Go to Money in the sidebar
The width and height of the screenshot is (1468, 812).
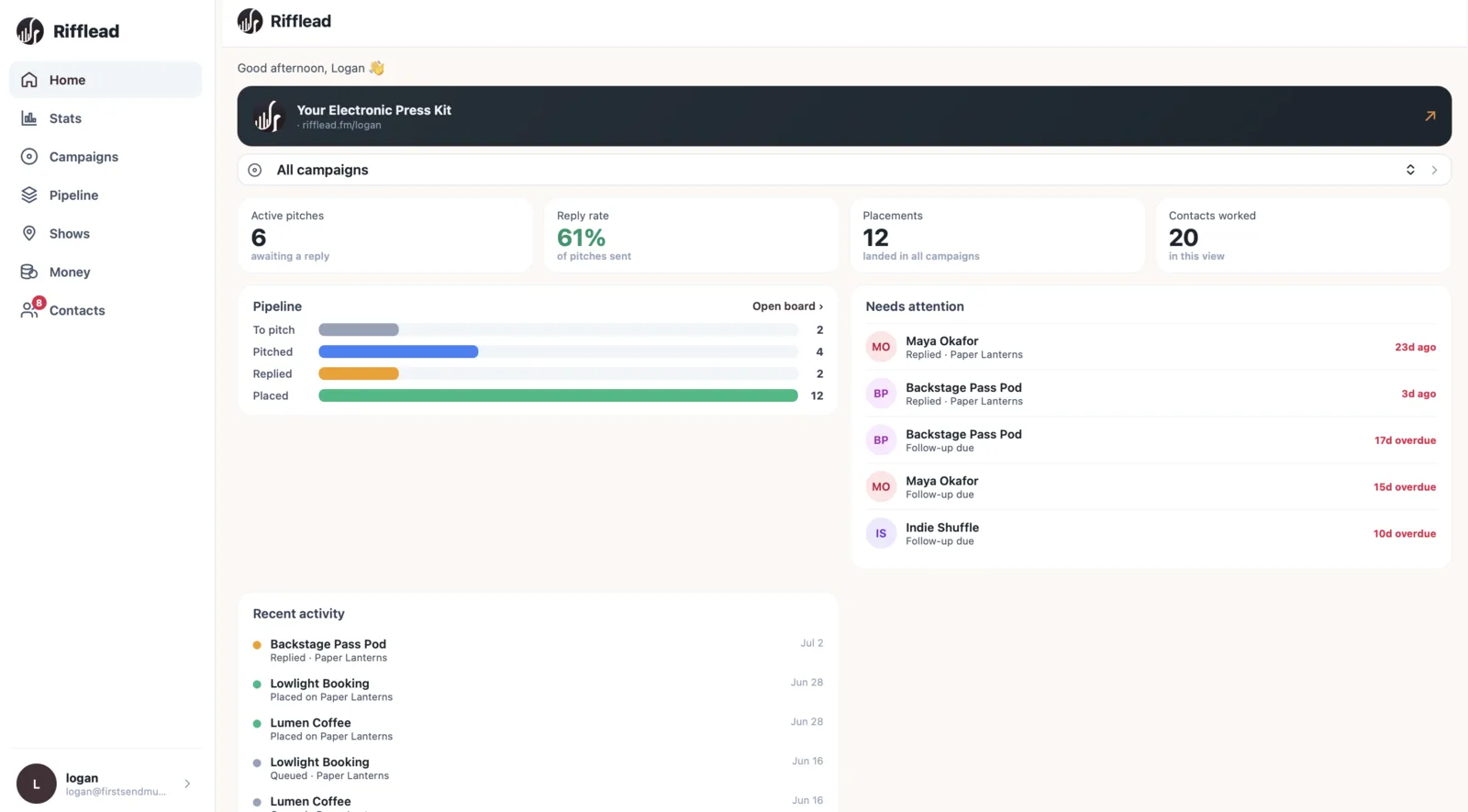tap(106, 273)
